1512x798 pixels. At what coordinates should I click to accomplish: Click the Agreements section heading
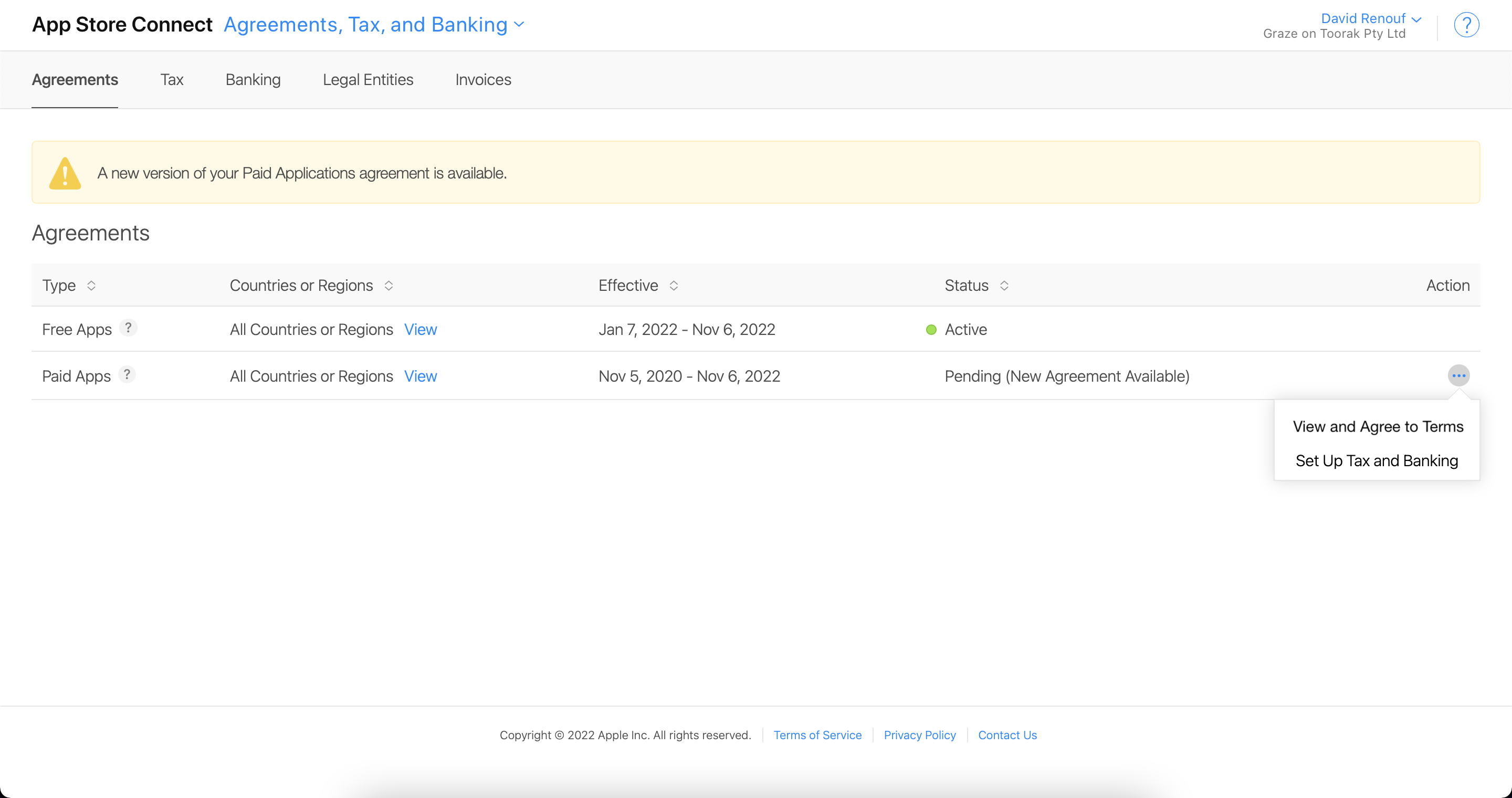pos(90,234)
